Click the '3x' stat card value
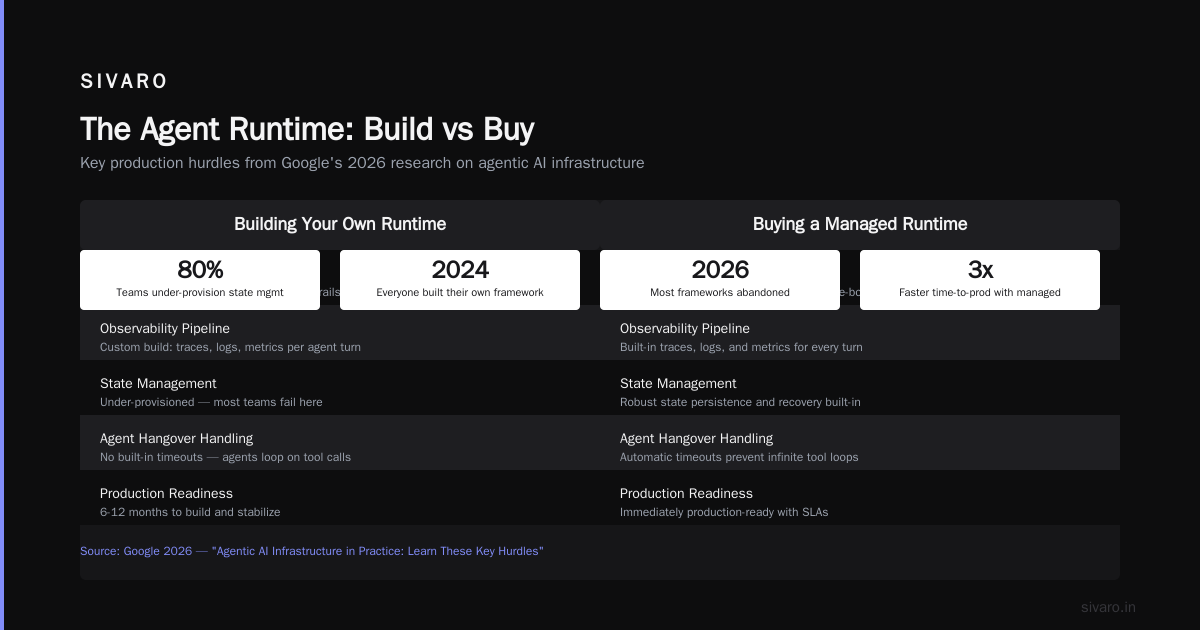1200x630 pixels. 980,270
